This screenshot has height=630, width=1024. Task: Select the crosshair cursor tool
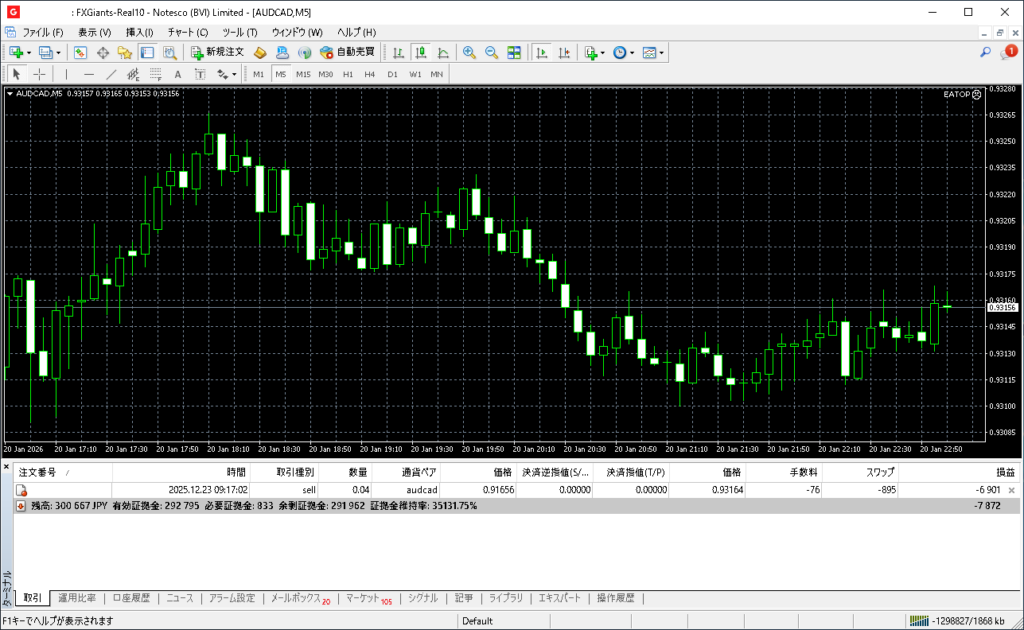pos(40,74)
